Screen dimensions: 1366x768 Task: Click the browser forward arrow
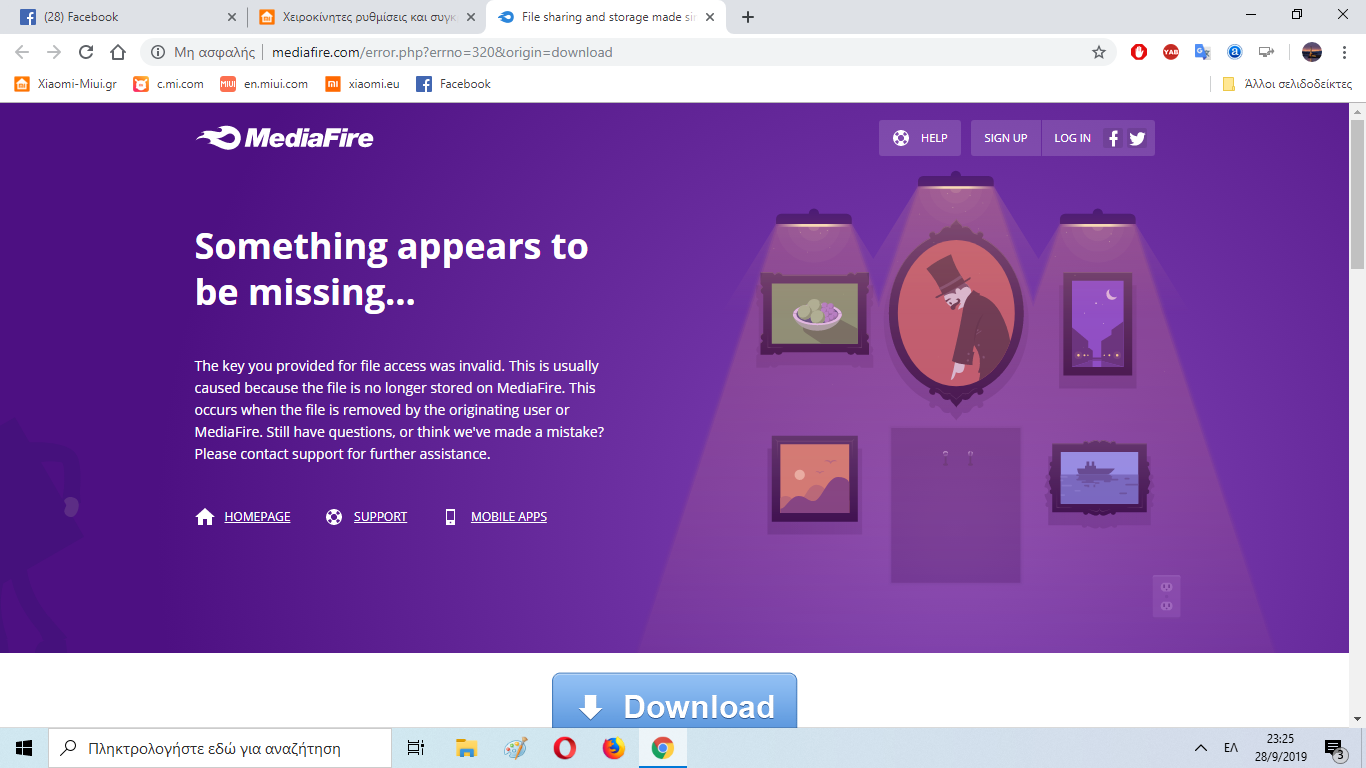click(54, 52)
